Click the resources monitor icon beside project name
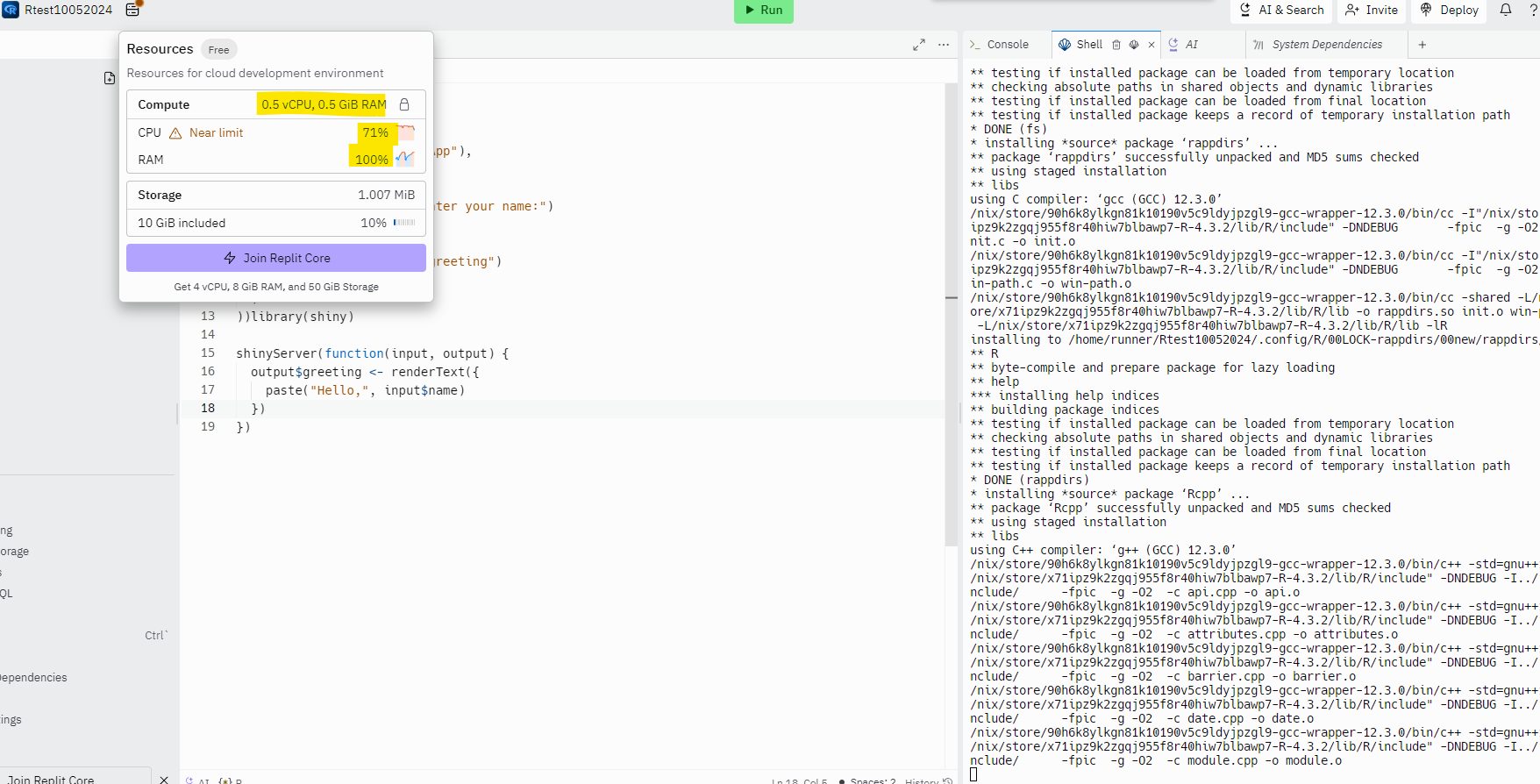 tap(133, 10)
